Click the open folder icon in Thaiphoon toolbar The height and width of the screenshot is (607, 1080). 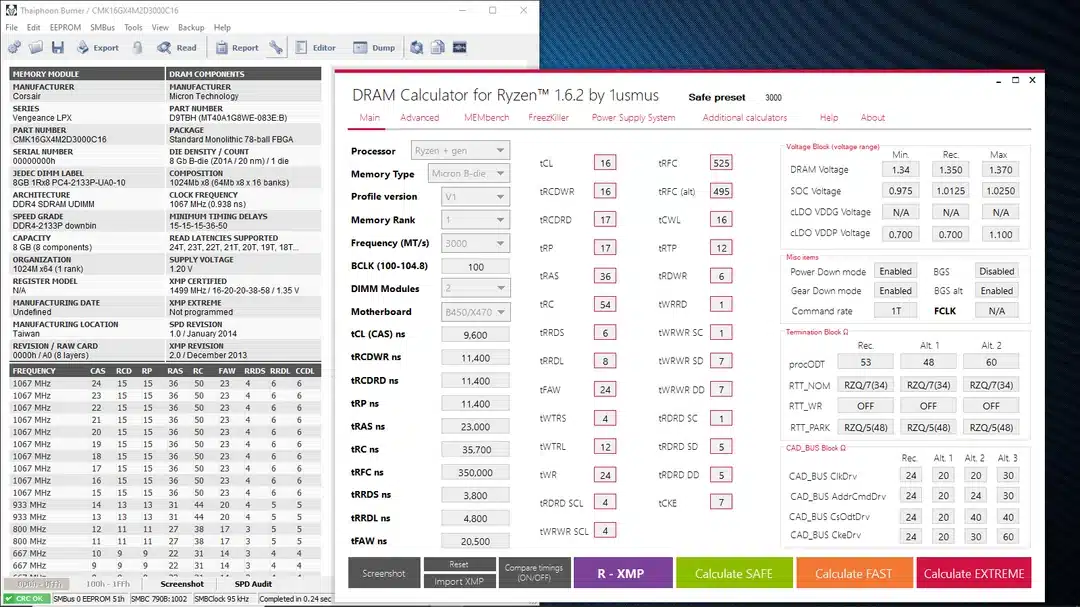(x=36, y=47)
